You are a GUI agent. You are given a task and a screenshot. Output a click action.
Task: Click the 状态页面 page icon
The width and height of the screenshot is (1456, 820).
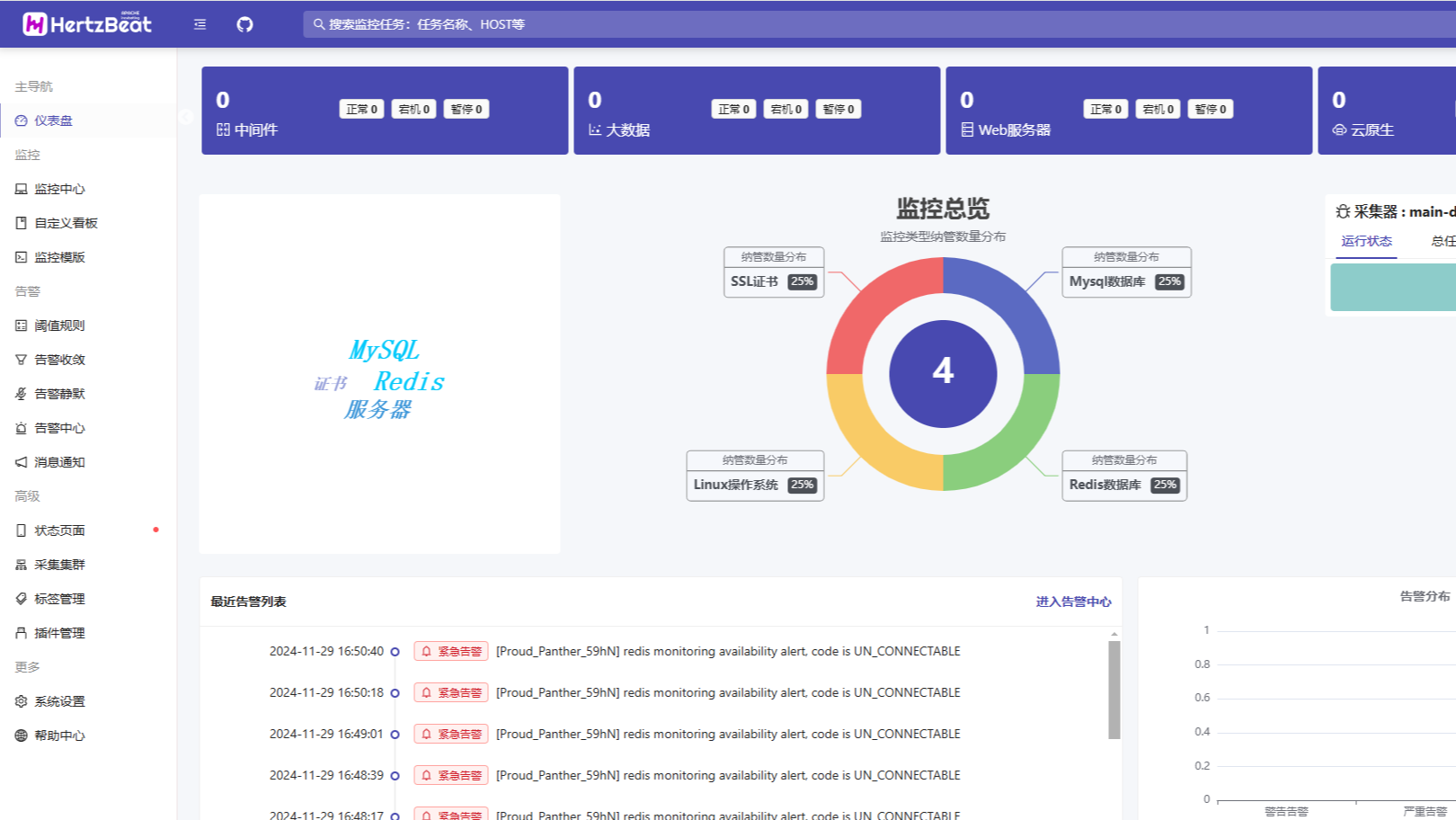pos(21,530)
